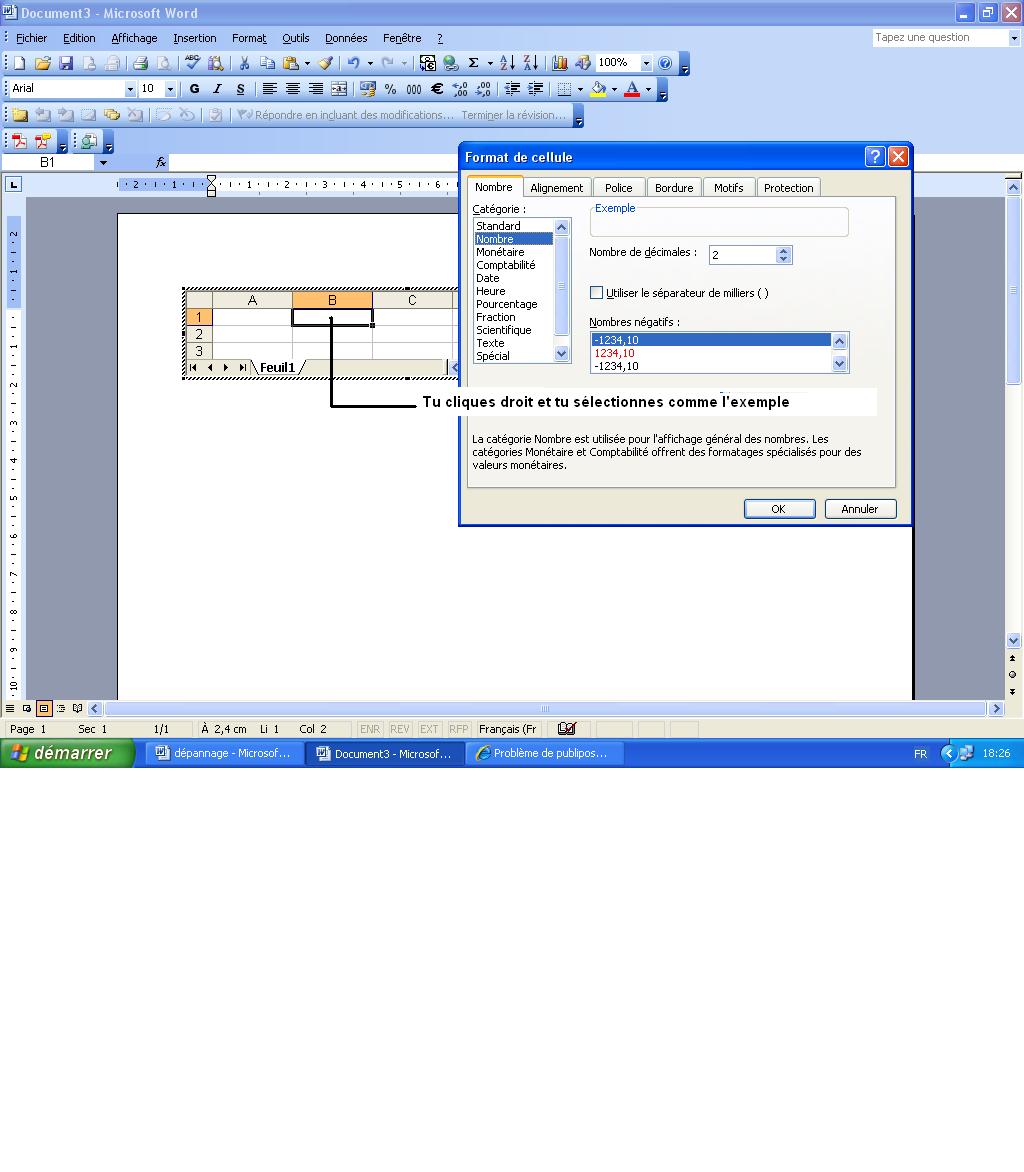Screen dimensions: 1024x1172
Task: Switch to the Alignement tab
Action: tap(557, 187)
